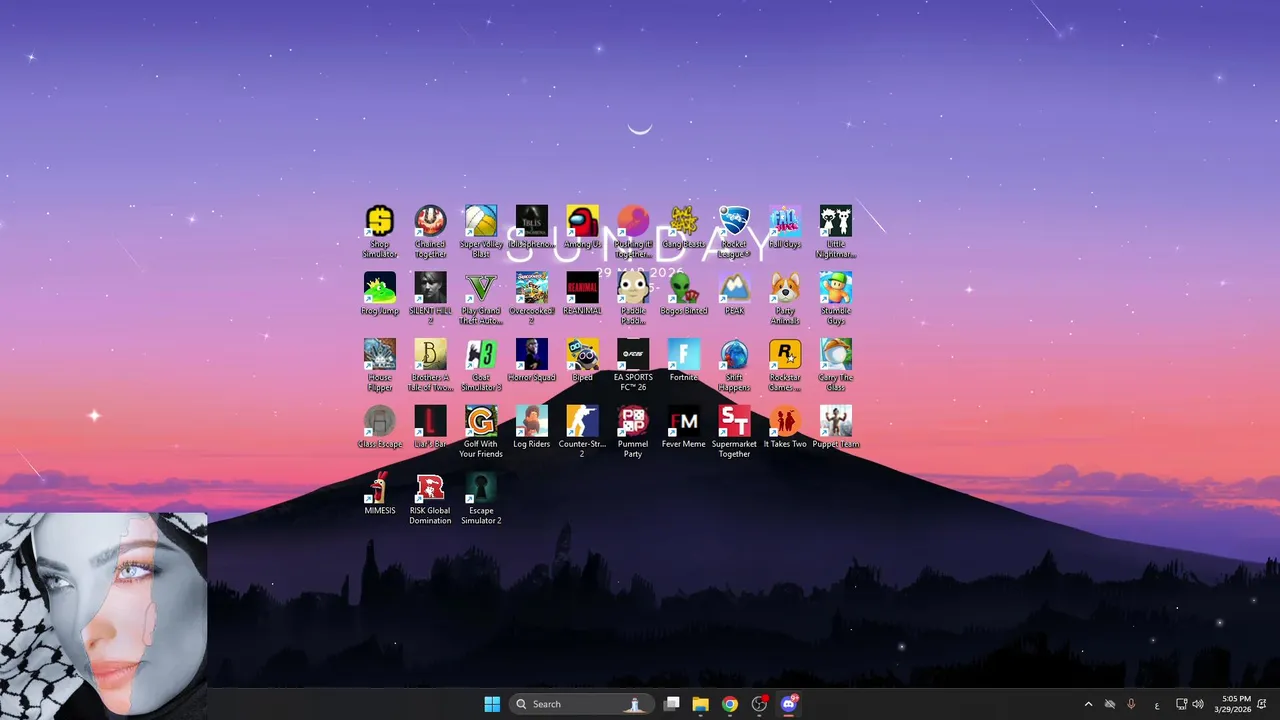This screenshot has width=1280, height=720.
Task: Select the It Takes Two icon
Action: point(785,427)
